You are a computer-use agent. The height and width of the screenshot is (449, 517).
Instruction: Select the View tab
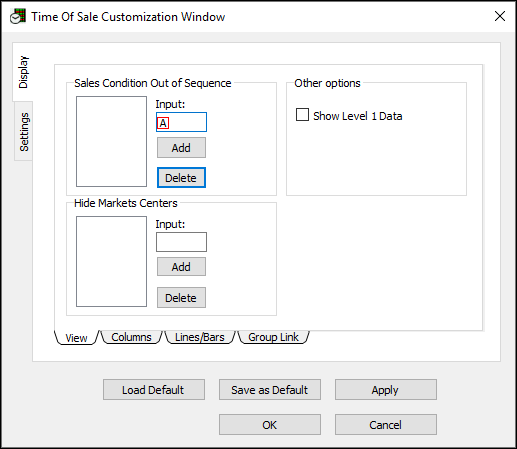click(x=76, y=338)
